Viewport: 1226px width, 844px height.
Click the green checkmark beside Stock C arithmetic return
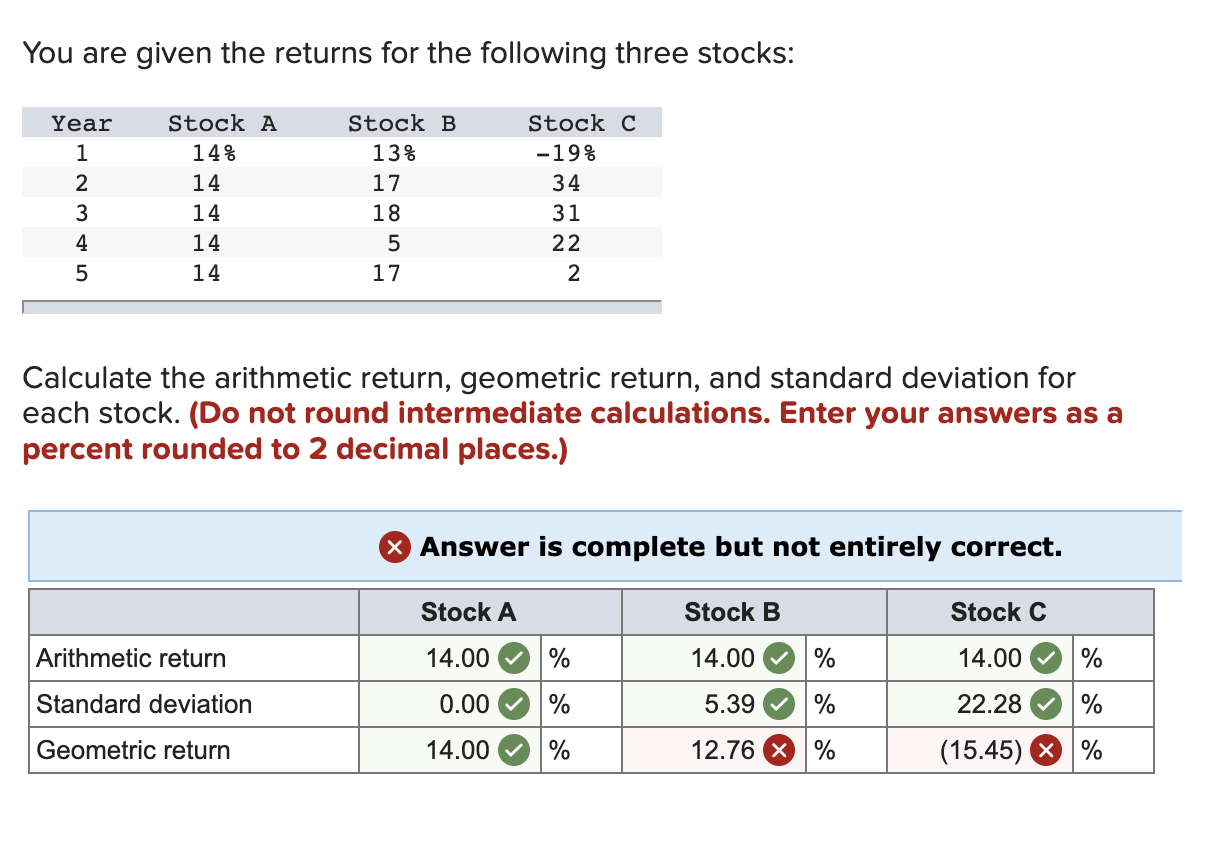pos(1047,658)
